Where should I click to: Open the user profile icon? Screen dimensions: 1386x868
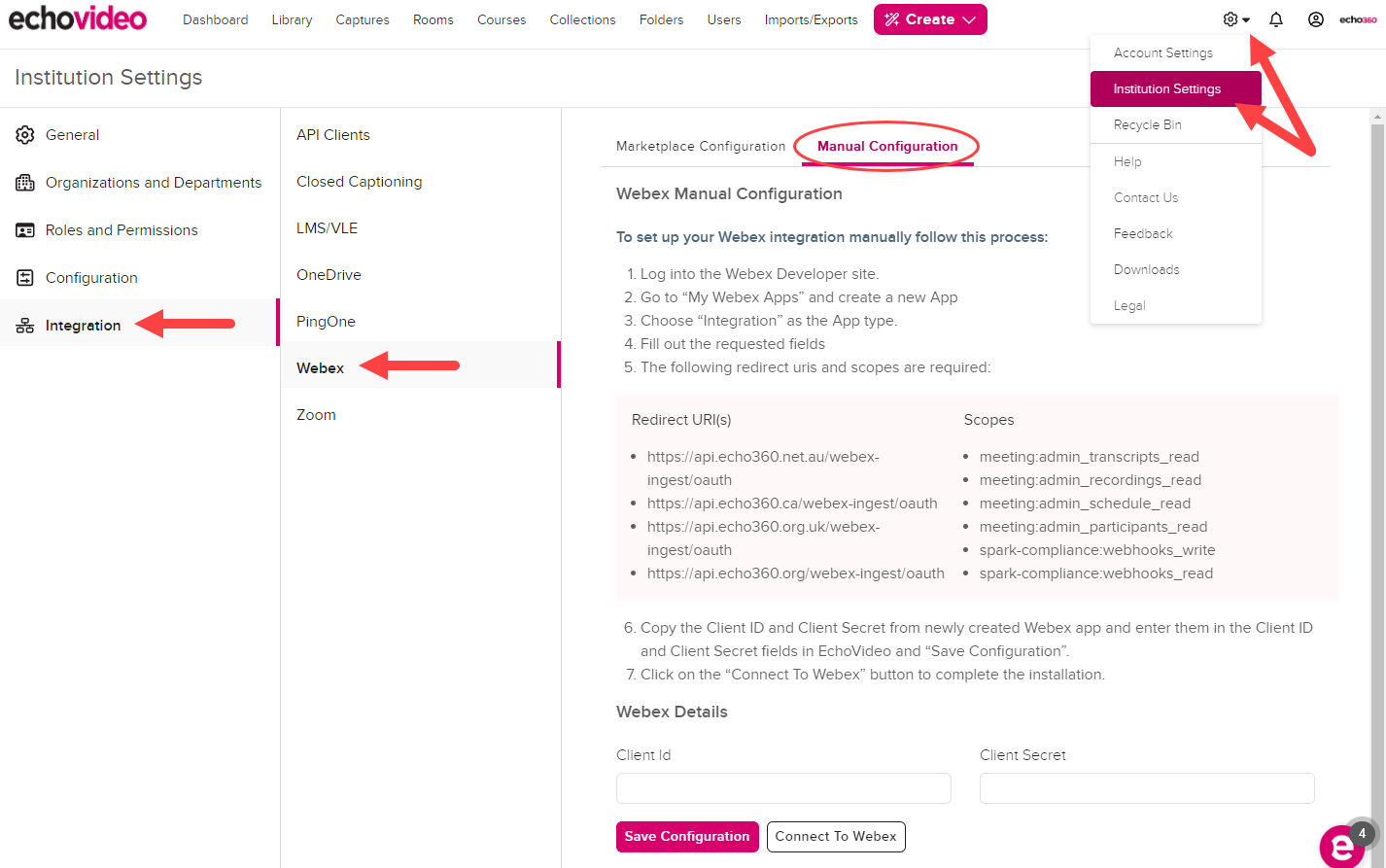pos(1315,19)
